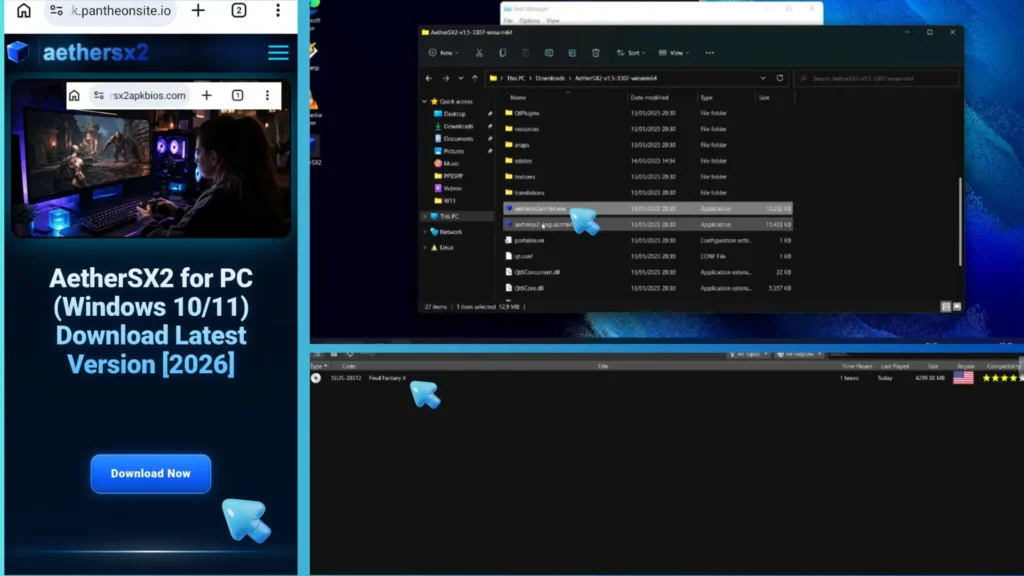Click the Share icon in Explorer toolbar
Screen dimensions: 1024x576
point(572,53)
